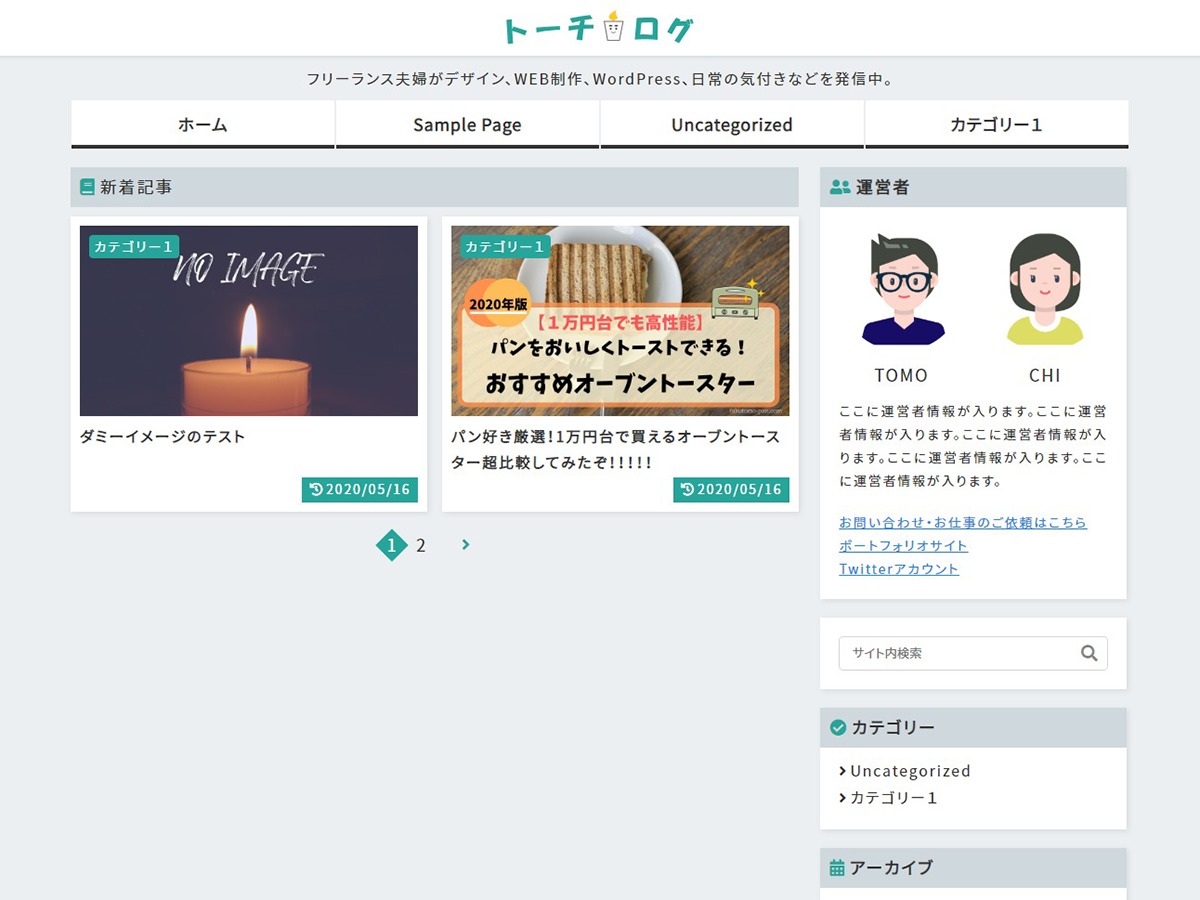
Task: Click the site tagline フリーランス夫婦が text
Action: tap(600, 78)
